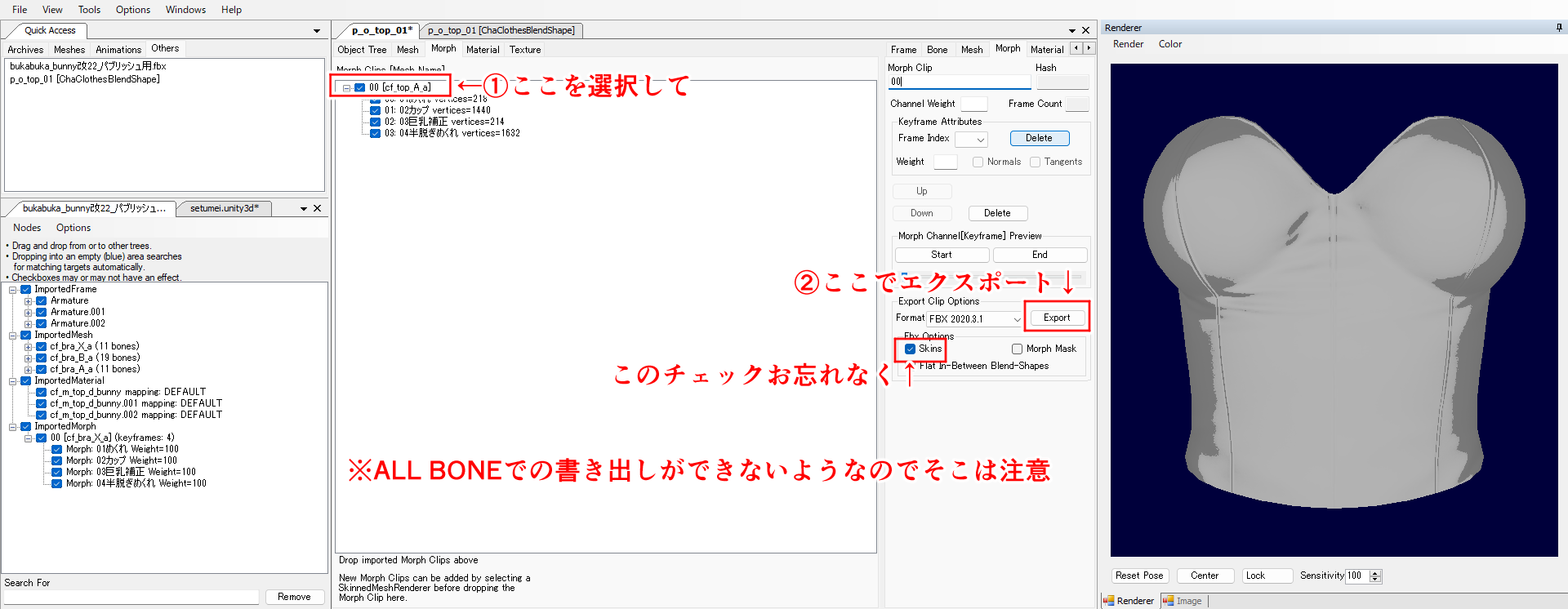
Task: Toggle the Normals checkbox
Action: 978,162
